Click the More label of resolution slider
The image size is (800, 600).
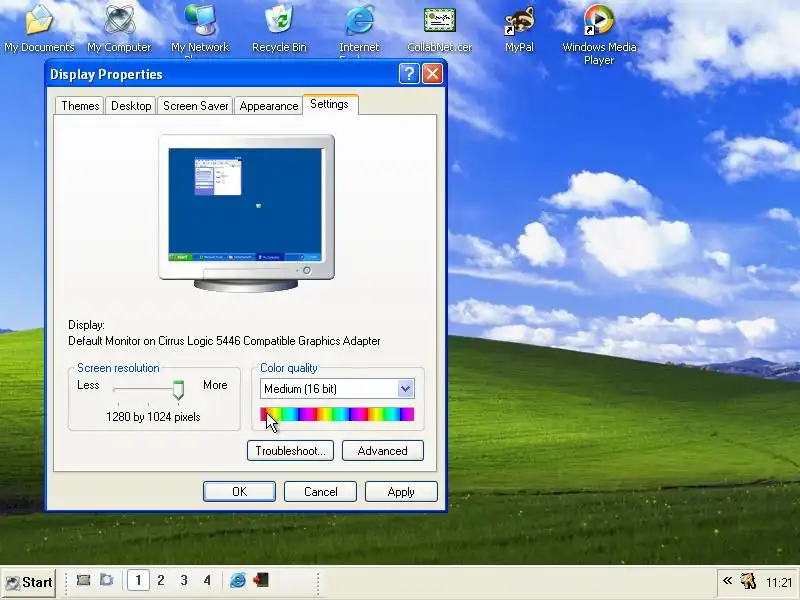(x=215, y=385)
